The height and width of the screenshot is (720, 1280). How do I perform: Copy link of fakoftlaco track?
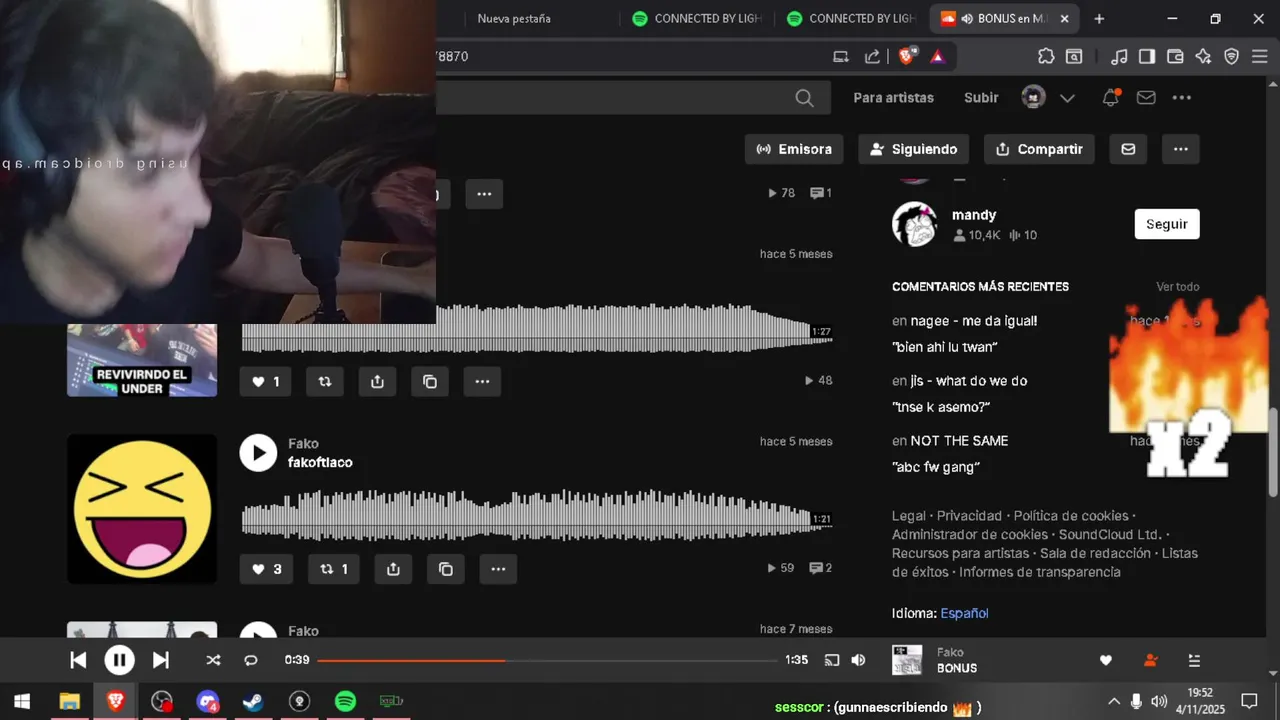[446, 569]
